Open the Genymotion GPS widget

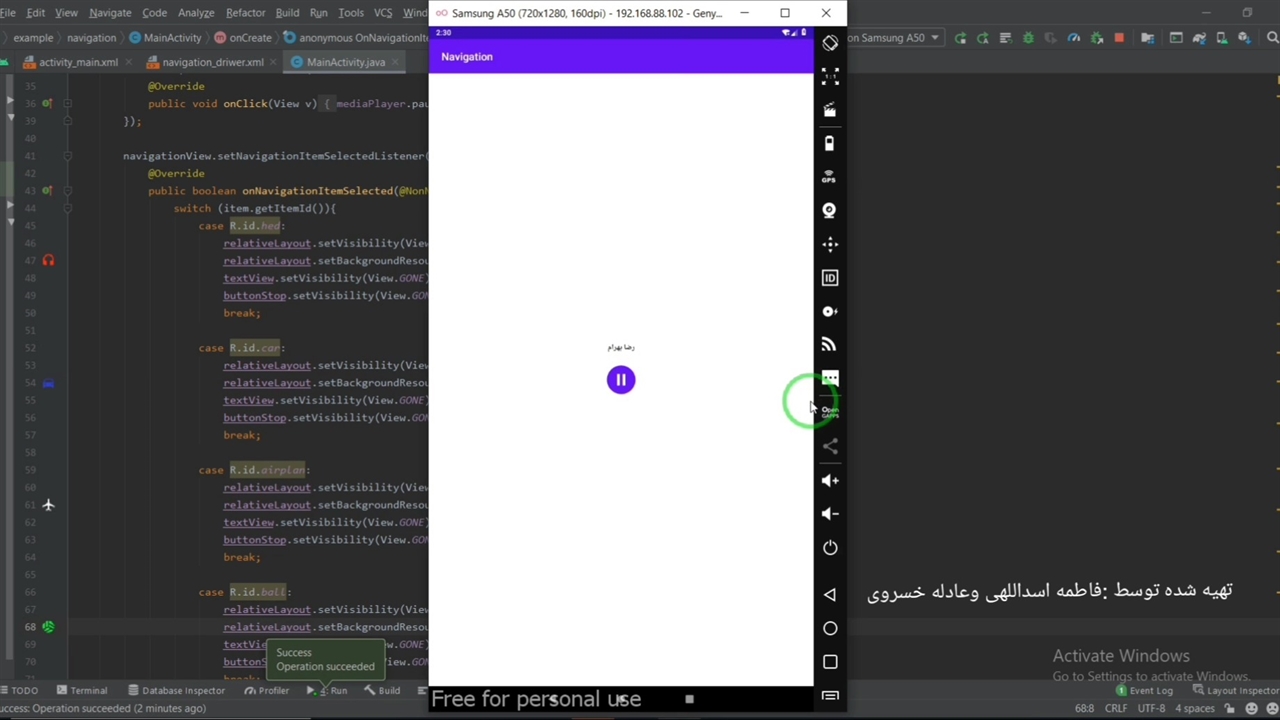pos(829,177)
